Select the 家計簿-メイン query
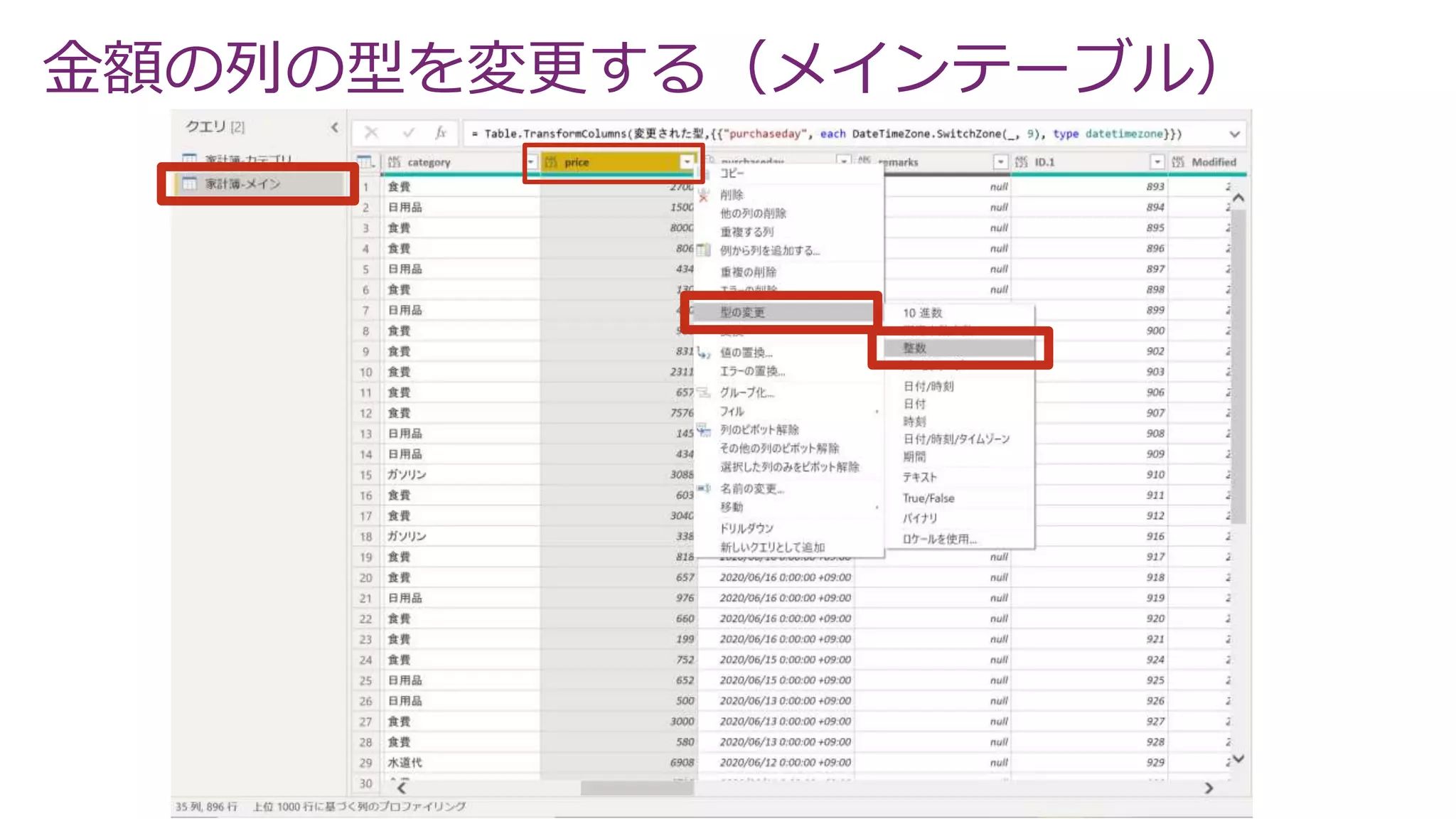Viewport: 1456px width, 819px height. coord(242,184)
